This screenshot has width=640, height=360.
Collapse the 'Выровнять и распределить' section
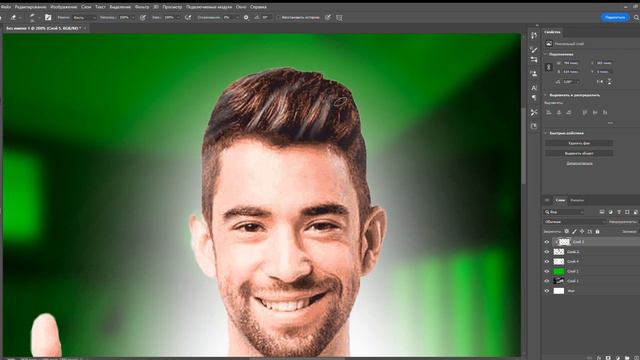[546, 95]
